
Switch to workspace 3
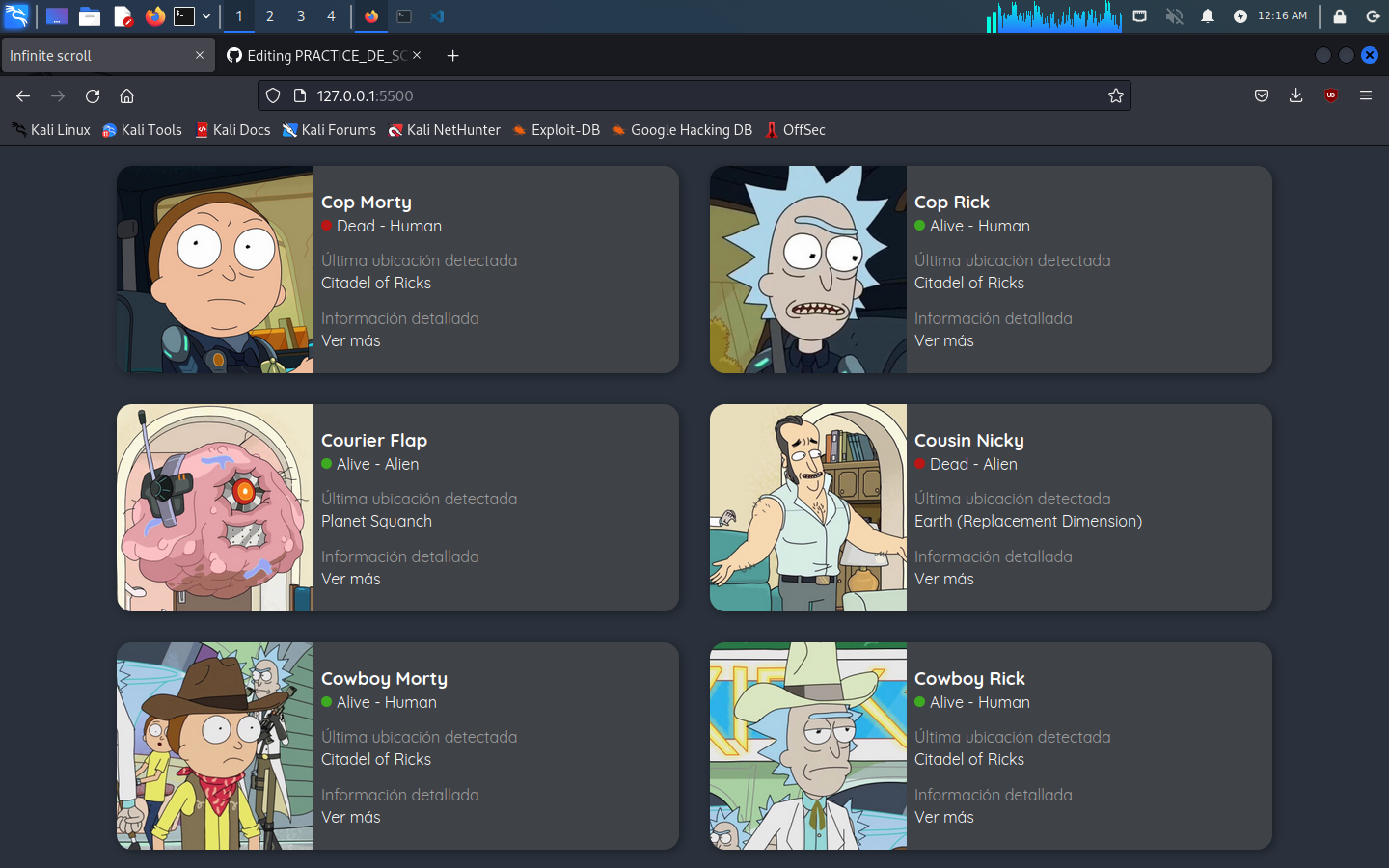[x=300, y=16]
